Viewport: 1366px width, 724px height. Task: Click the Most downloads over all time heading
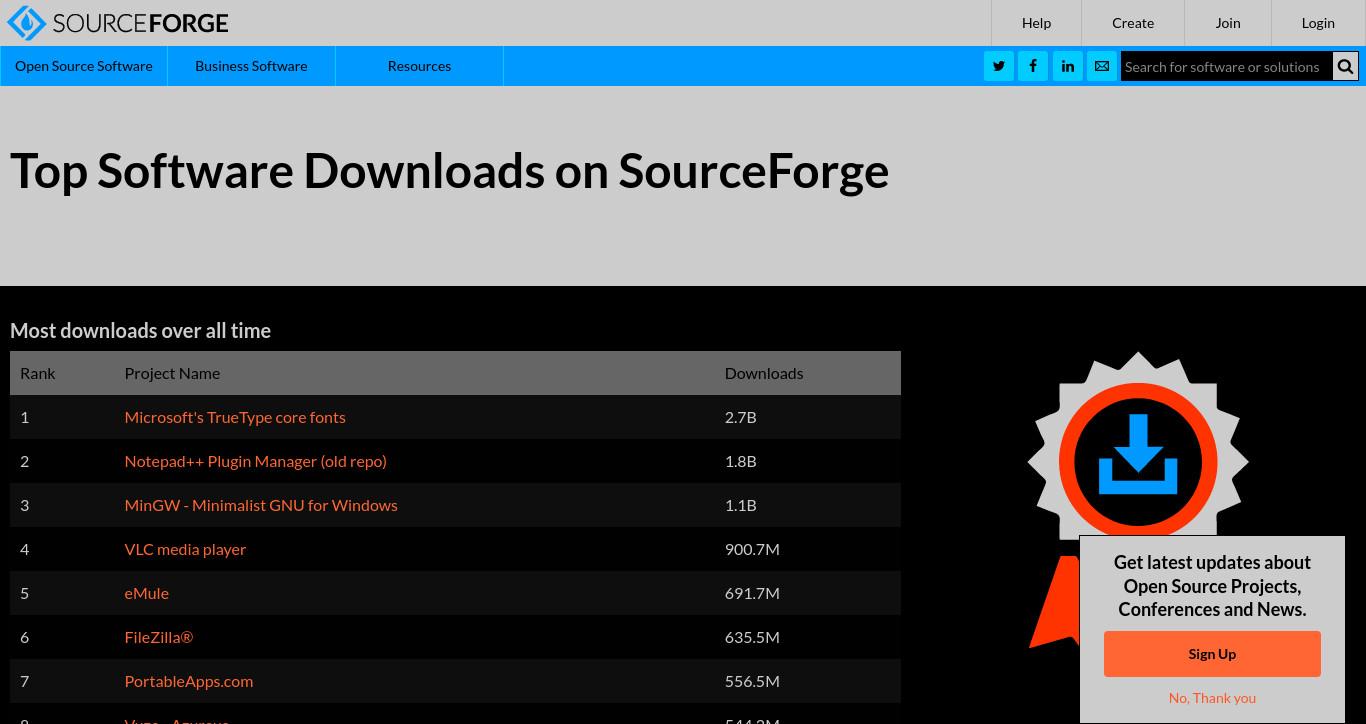140,331
